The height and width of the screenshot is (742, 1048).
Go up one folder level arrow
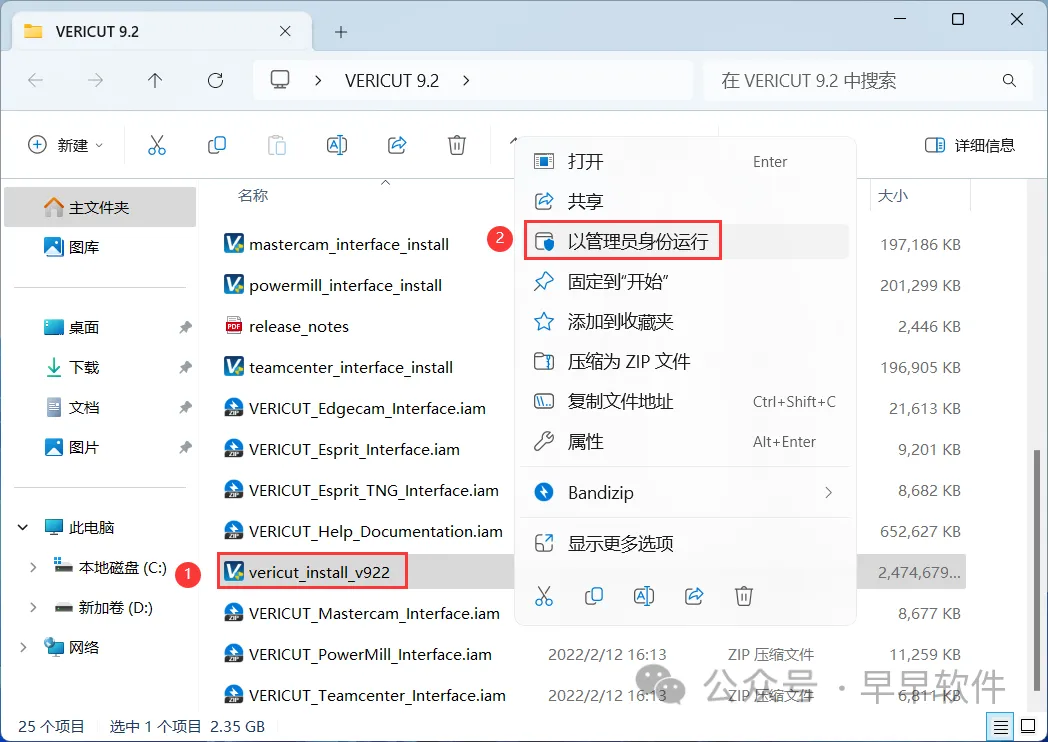pos(155,81)
